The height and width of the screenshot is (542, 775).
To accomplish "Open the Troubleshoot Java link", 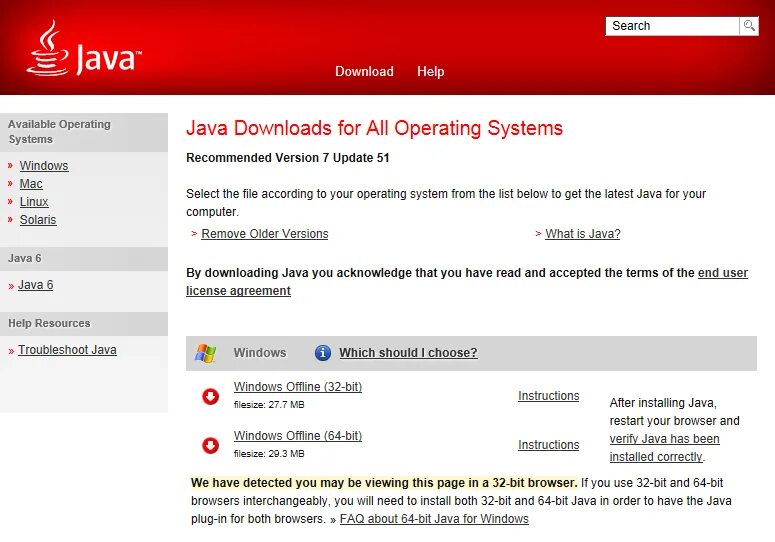I will tap(67, 350).
